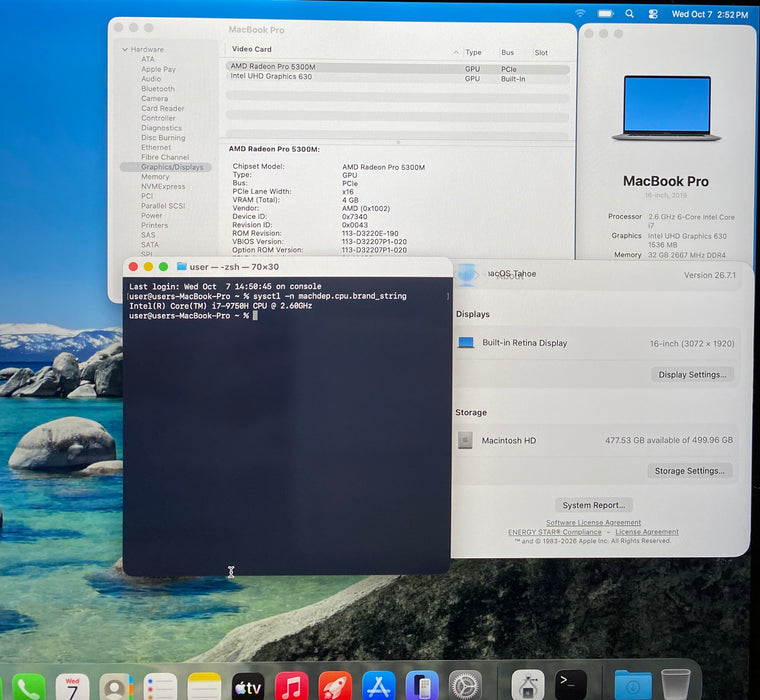
Task: Launch iPhone Mirroring from the Dock
Action: tap(422, 687)
